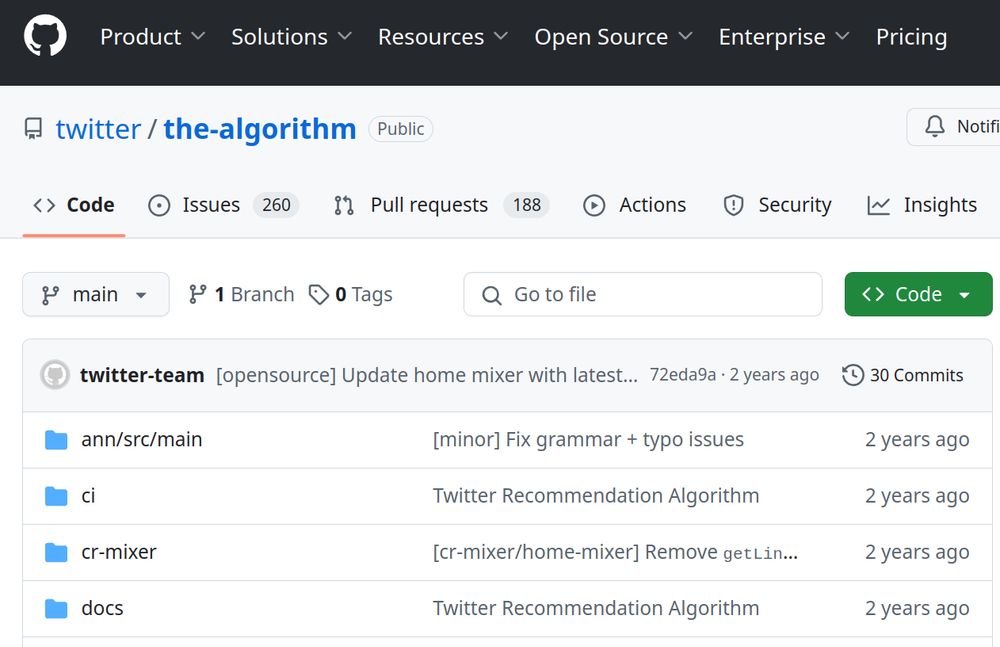Click the code brackets icon in Code tab

[x=44, y=205]
